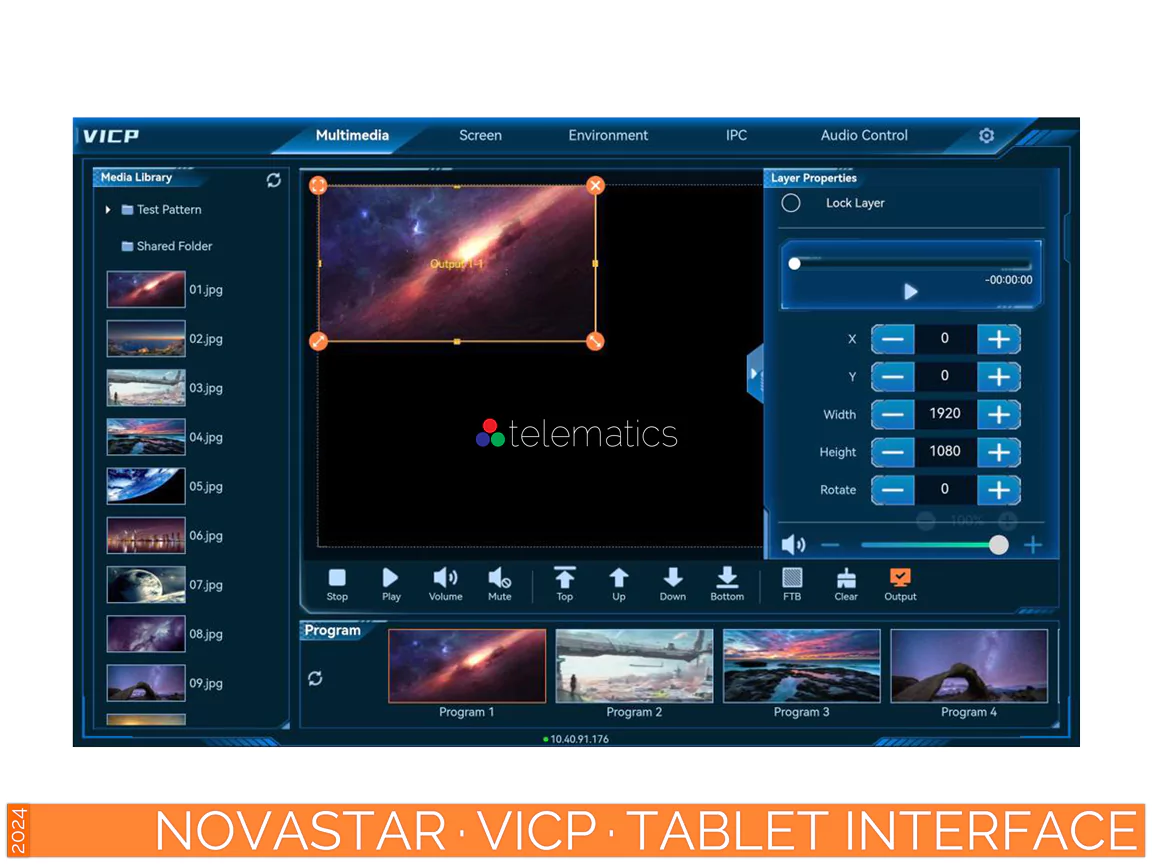Increase the Width value with plus
1152x864 pixels.
pos(998,414)
